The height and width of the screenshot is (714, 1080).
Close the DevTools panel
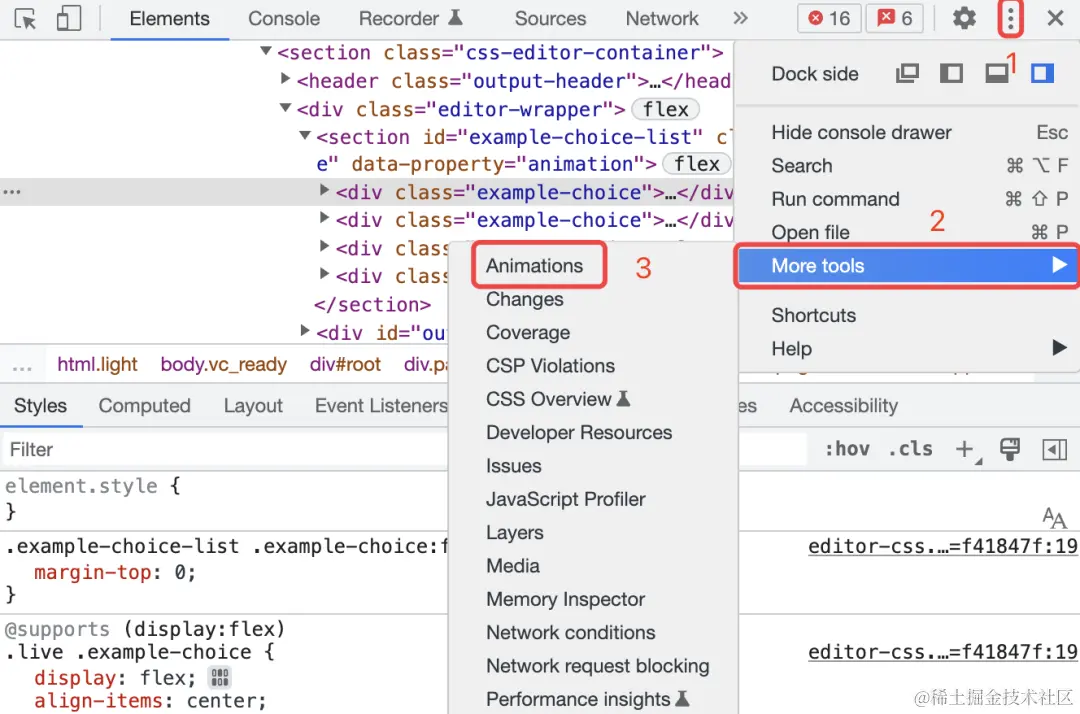[1055, 19]
